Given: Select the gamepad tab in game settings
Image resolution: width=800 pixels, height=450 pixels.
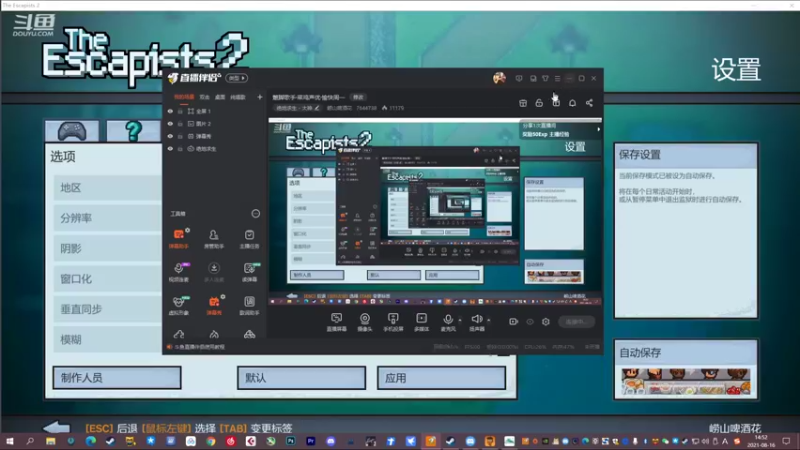Looking at the screenshot, I should point(72,132).
